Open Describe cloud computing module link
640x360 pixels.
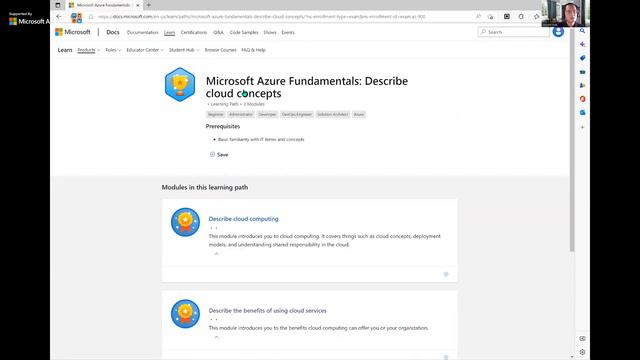tap(243, 219)
